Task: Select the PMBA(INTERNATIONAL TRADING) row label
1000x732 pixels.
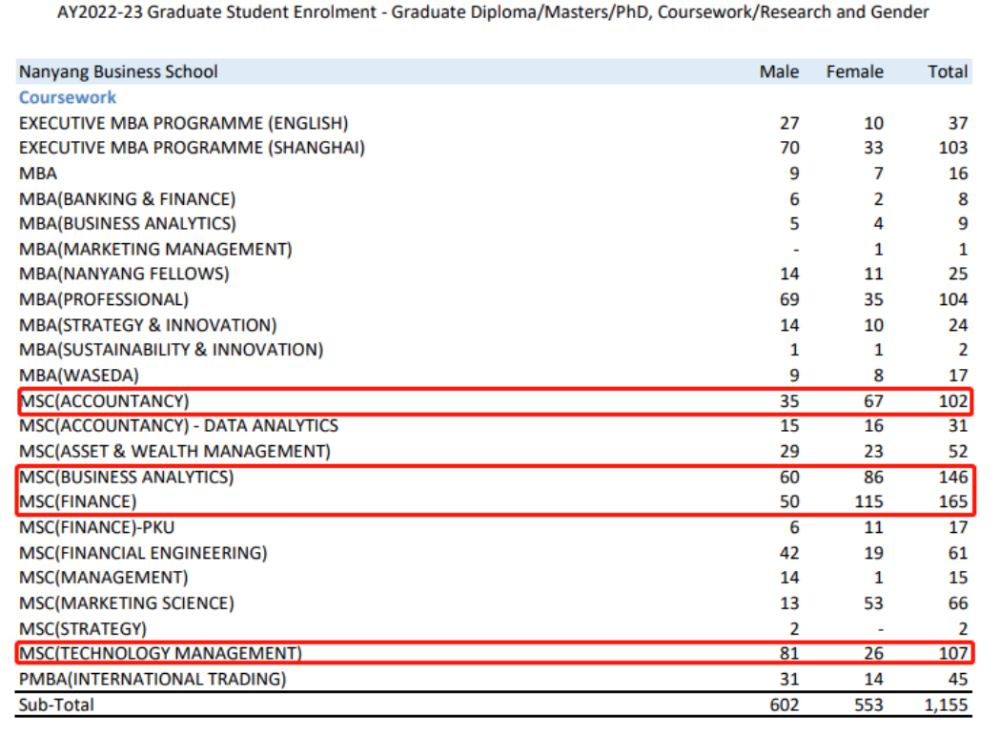Action: (x=152, y=680)
